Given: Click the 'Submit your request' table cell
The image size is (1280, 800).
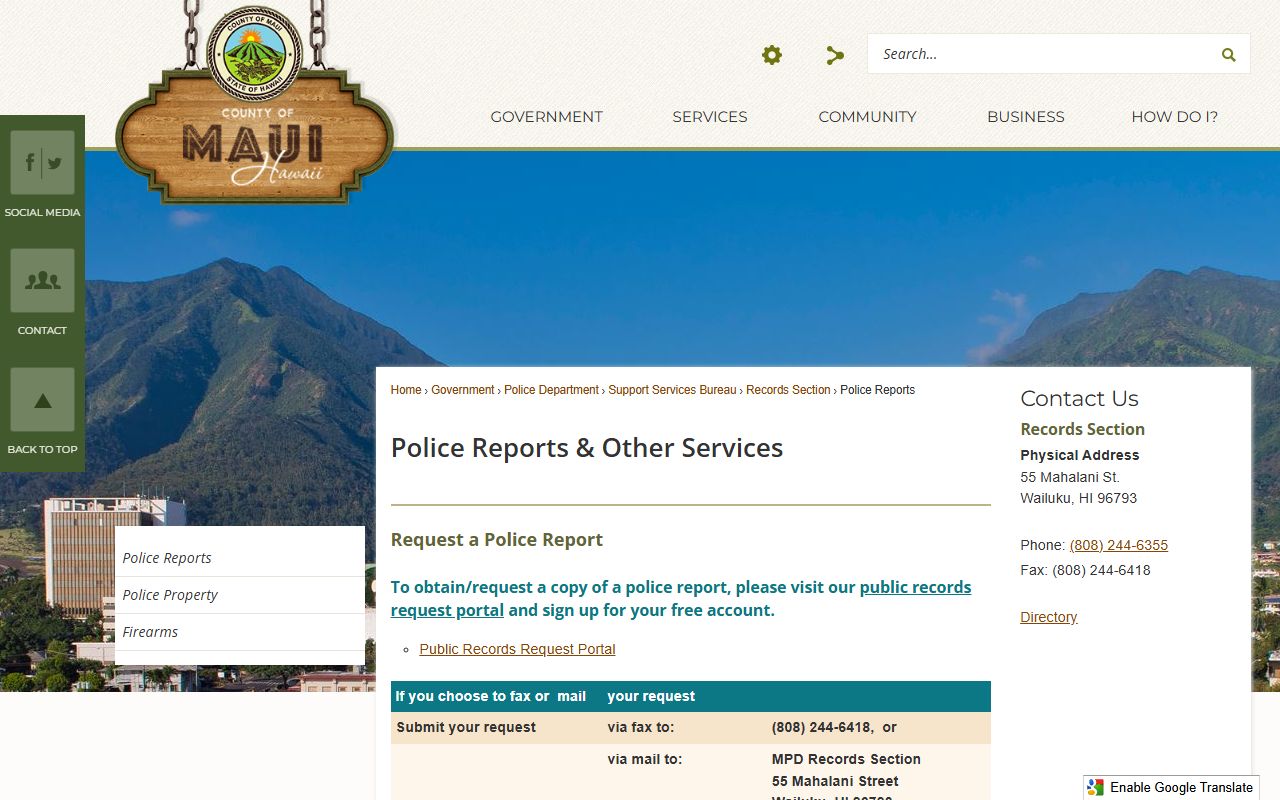Looking at the screenshot, I should pos(496,728).
